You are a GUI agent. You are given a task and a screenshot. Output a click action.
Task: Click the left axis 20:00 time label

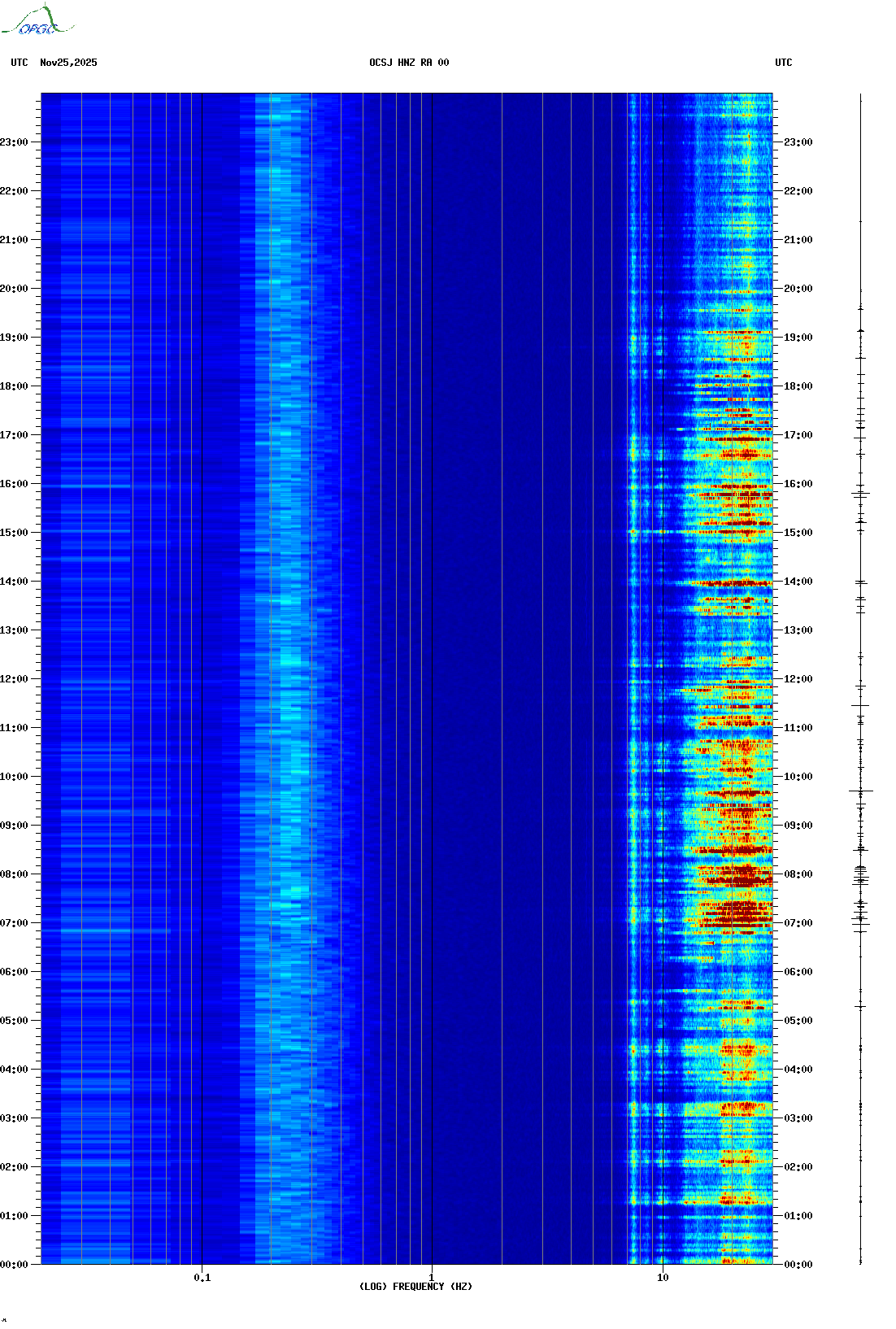14,289
